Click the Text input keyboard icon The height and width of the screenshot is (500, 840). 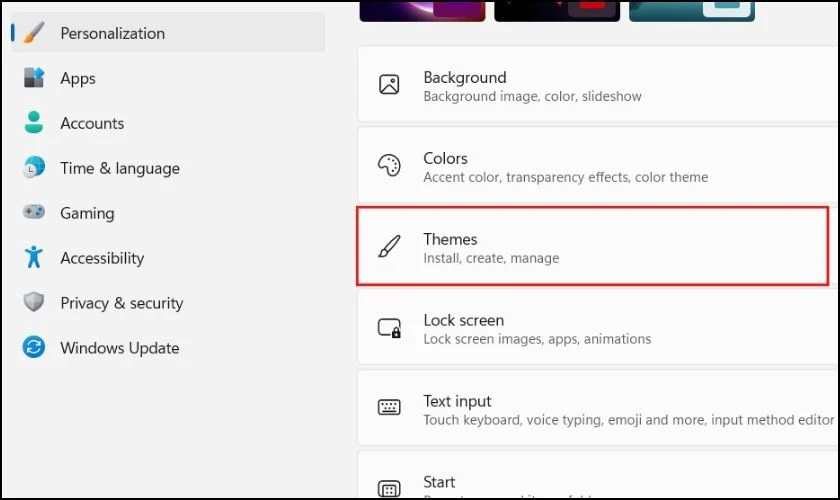coord(389,408)
